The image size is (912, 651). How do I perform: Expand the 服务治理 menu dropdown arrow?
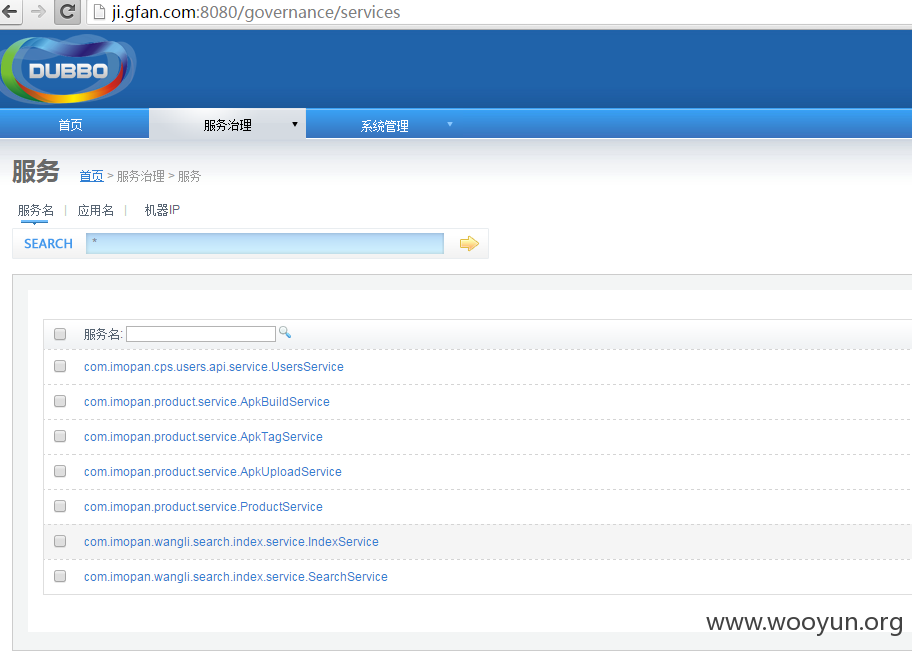[x=295, y=124]
